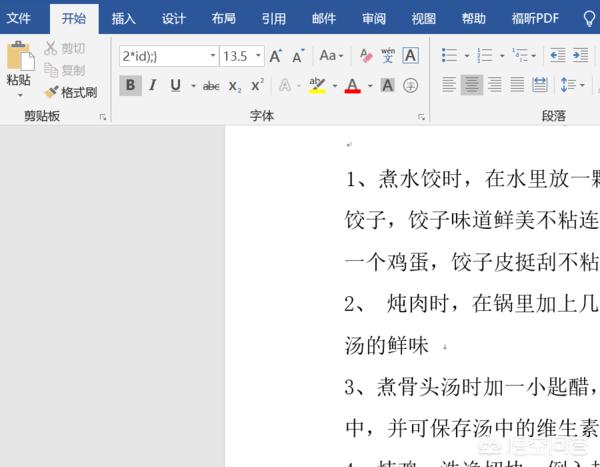Open the underline style dropdown arrow

coord(193,85)
